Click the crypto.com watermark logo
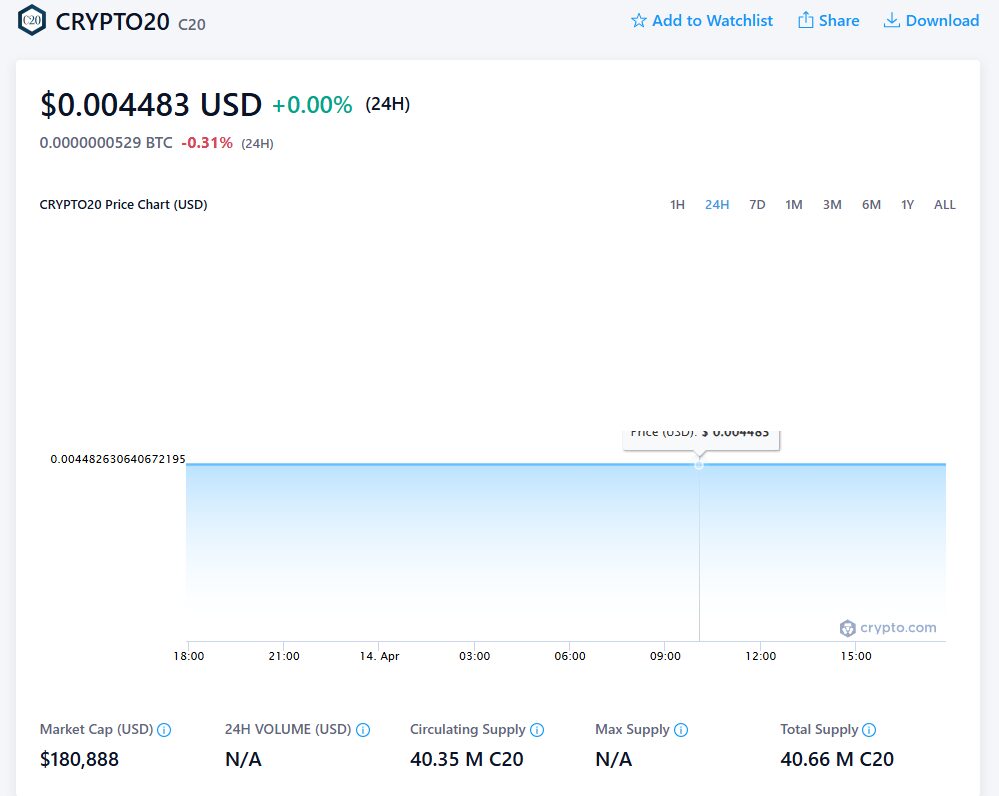This screenshot has height=796, width=999. pos(888,628)
